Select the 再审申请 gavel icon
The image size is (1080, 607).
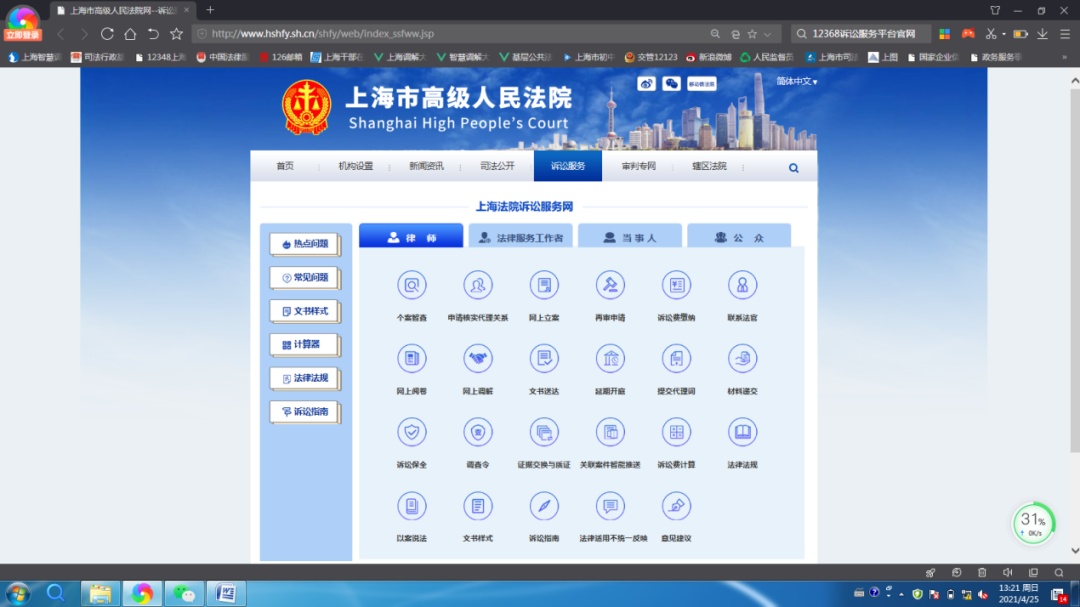click(610, 285)
